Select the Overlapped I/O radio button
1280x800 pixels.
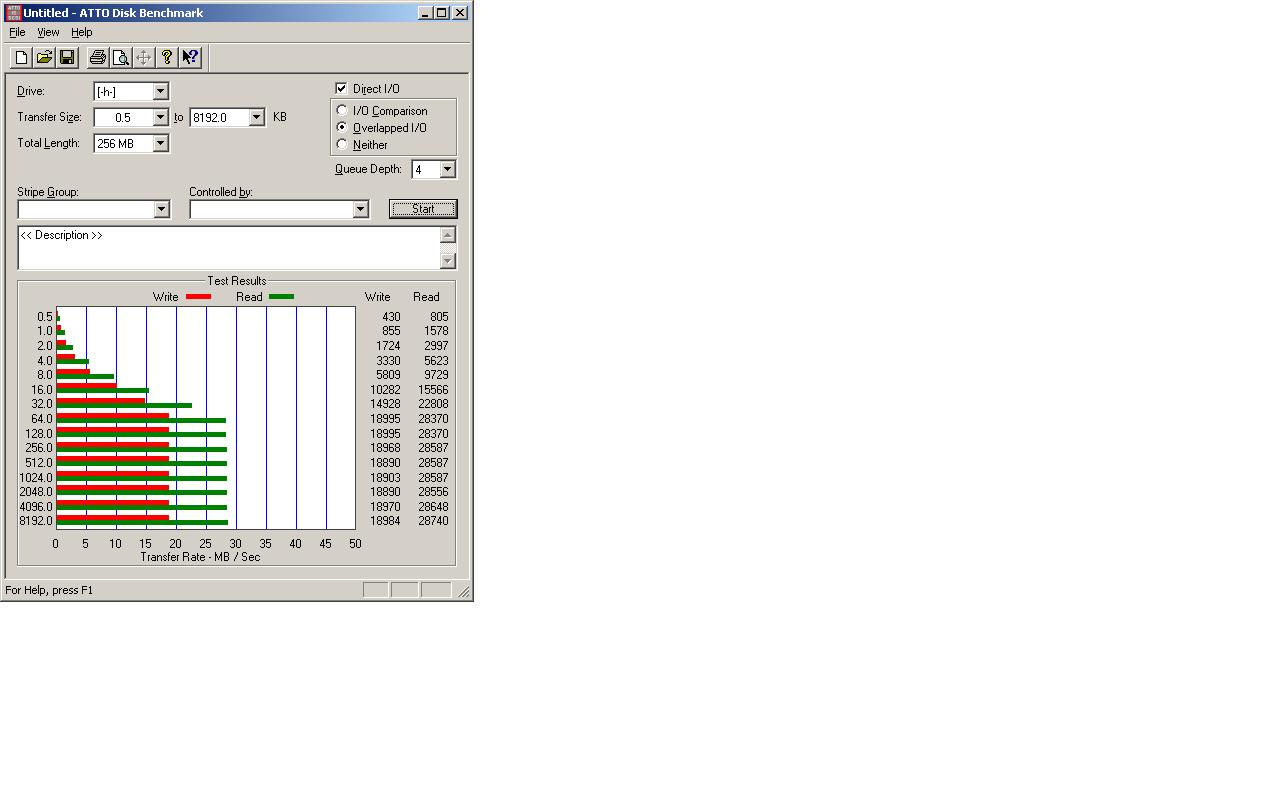(x=342, y=128)
